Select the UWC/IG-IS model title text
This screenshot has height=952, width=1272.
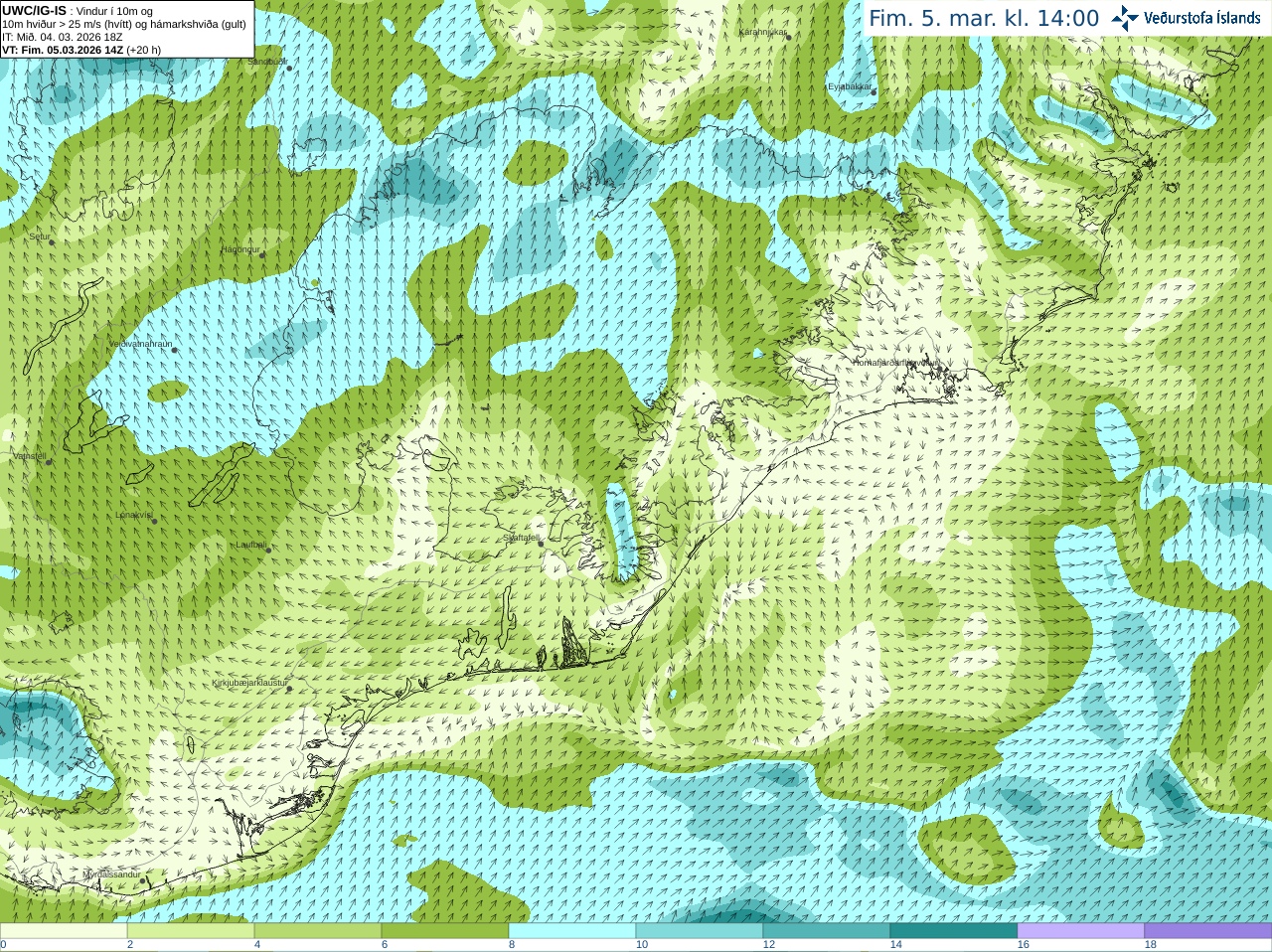tap(34, 11)
